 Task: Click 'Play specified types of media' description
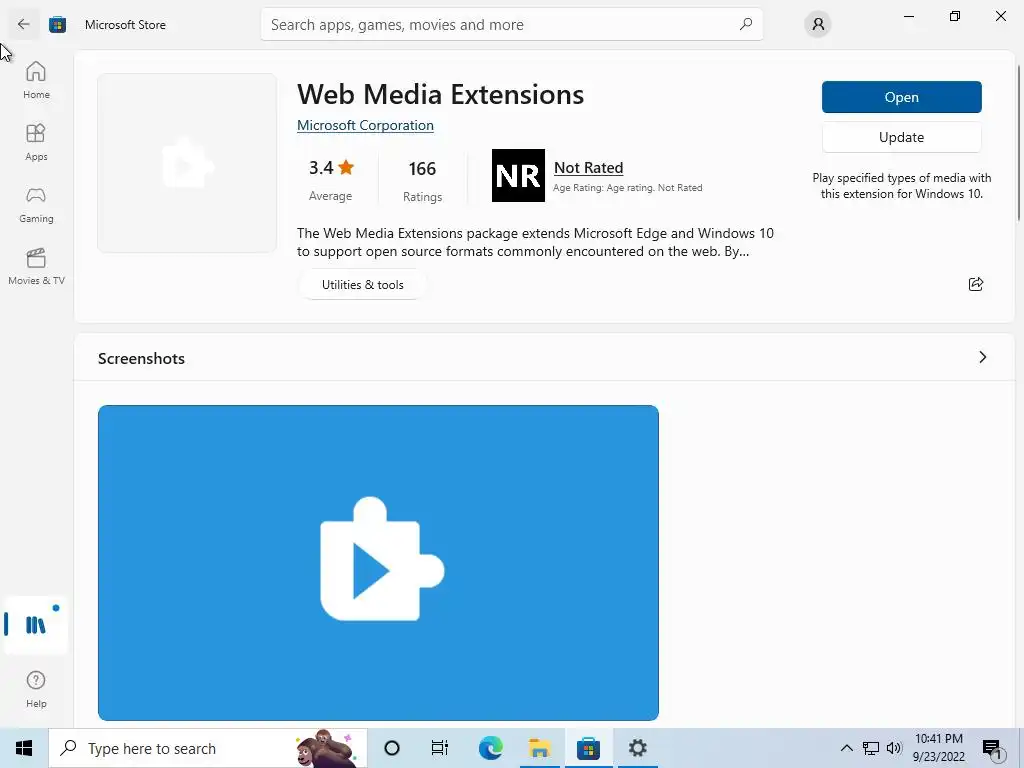tap(901, 186)
